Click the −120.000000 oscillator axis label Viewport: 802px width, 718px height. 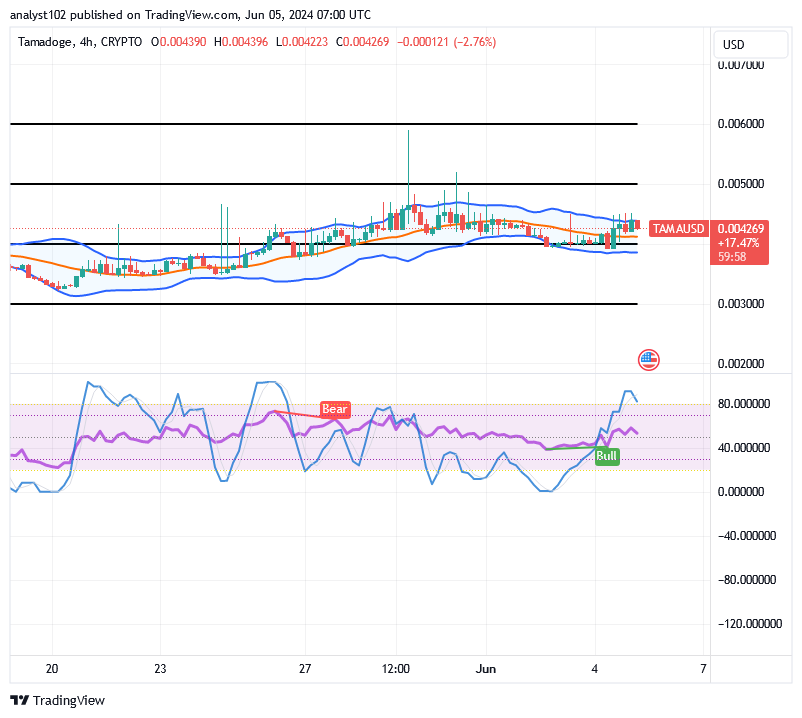click(750, 624)
